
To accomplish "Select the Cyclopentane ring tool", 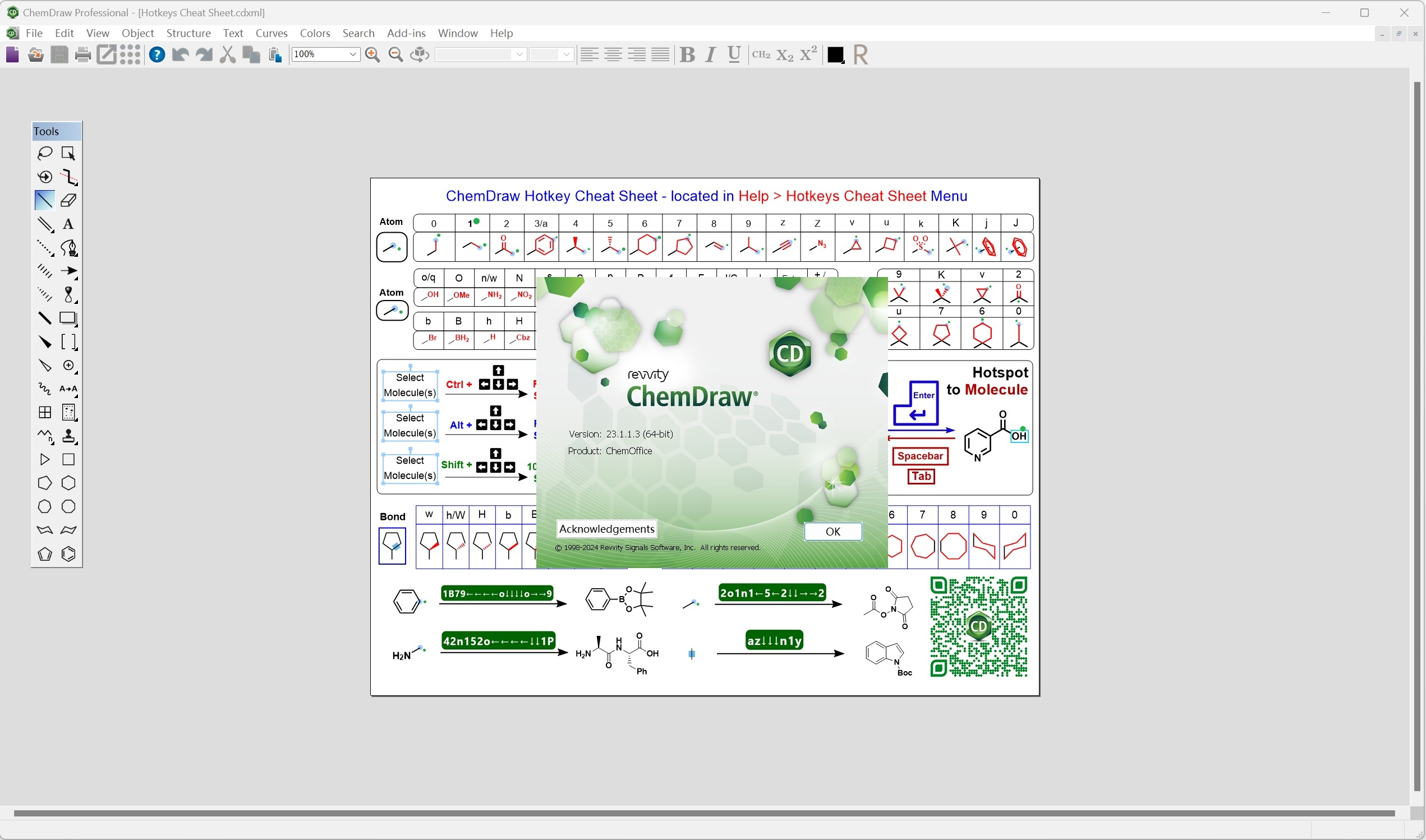I will click(45, 483).
